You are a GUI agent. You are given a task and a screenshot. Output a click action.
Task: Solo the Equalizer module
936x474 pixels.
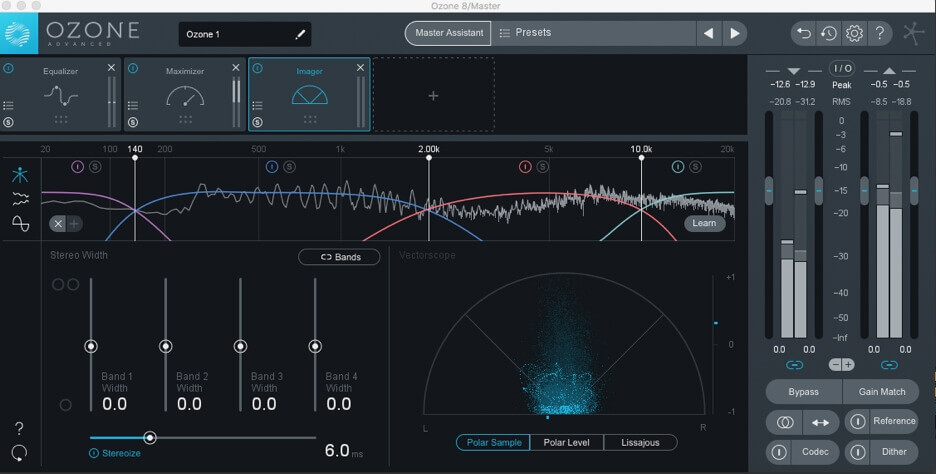pos(8,122)
